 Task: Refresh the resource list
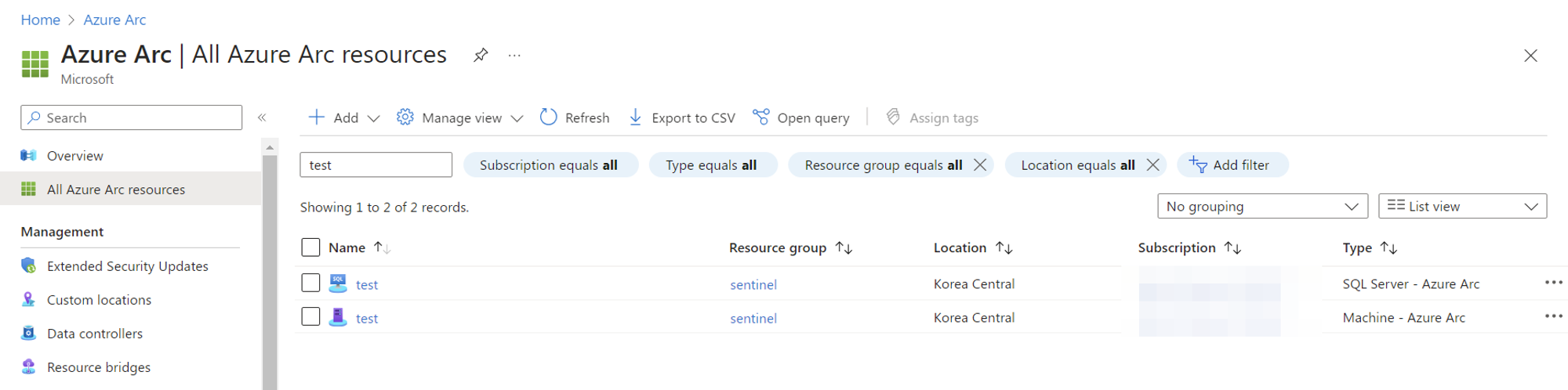[575, 117]
